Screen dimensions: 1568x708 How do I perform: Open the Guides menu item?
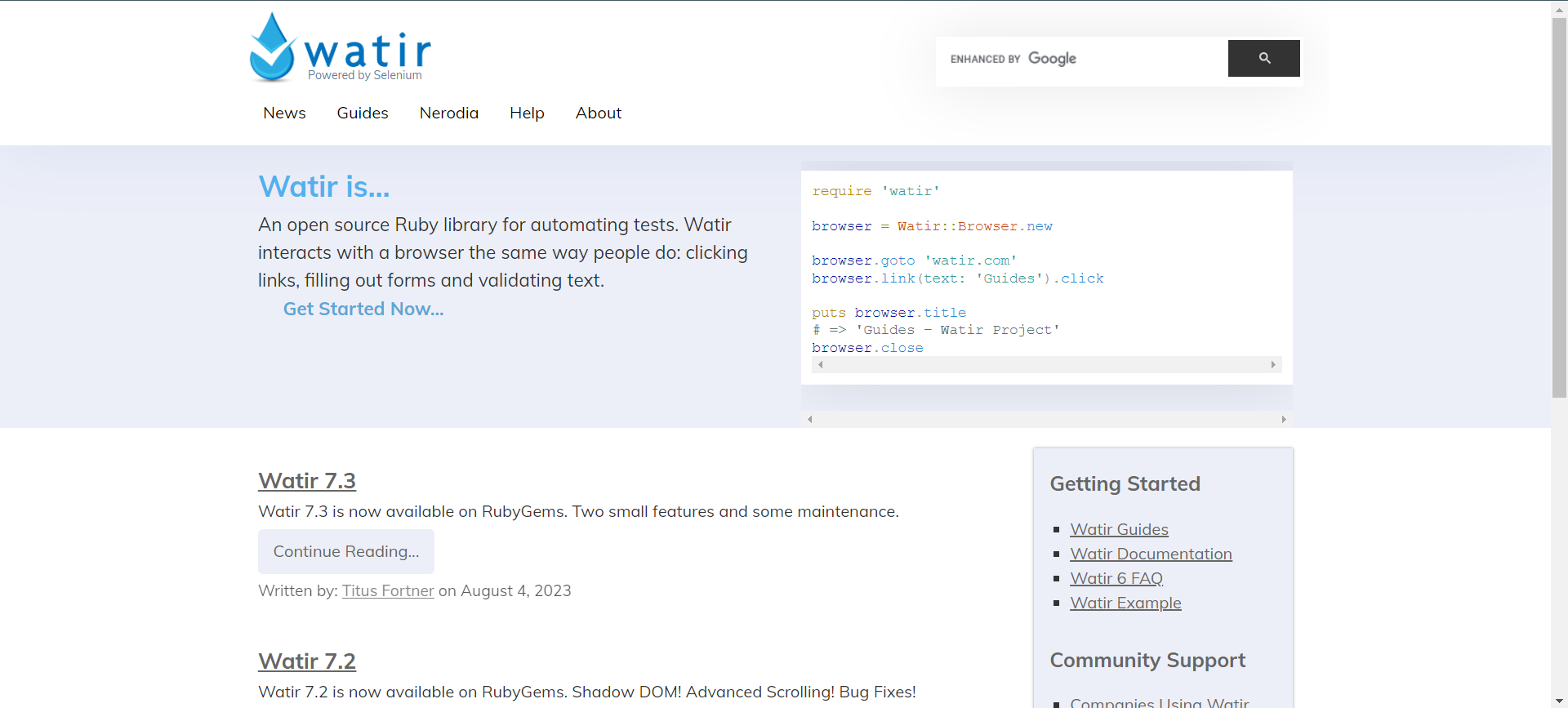363,113
